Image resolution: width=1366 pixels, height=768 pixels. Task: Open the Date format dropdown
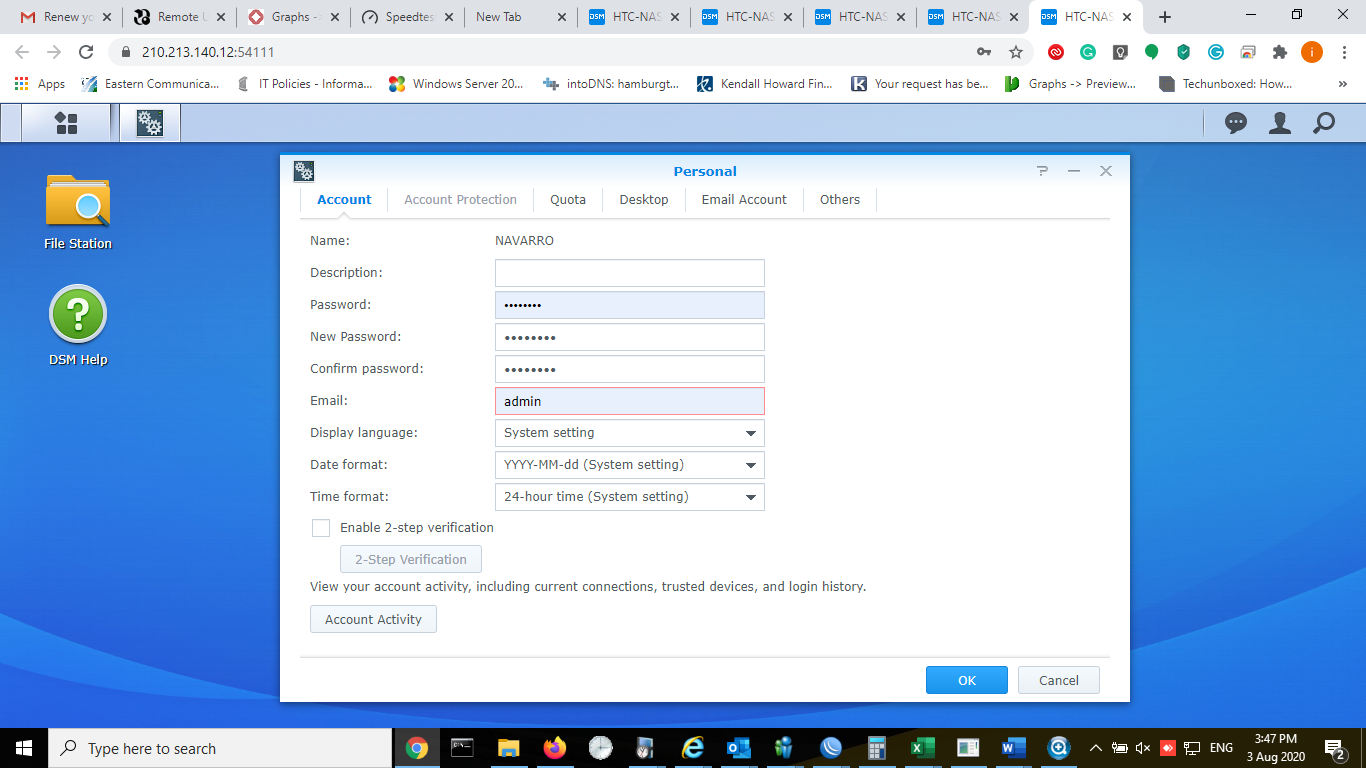(630, 465)
